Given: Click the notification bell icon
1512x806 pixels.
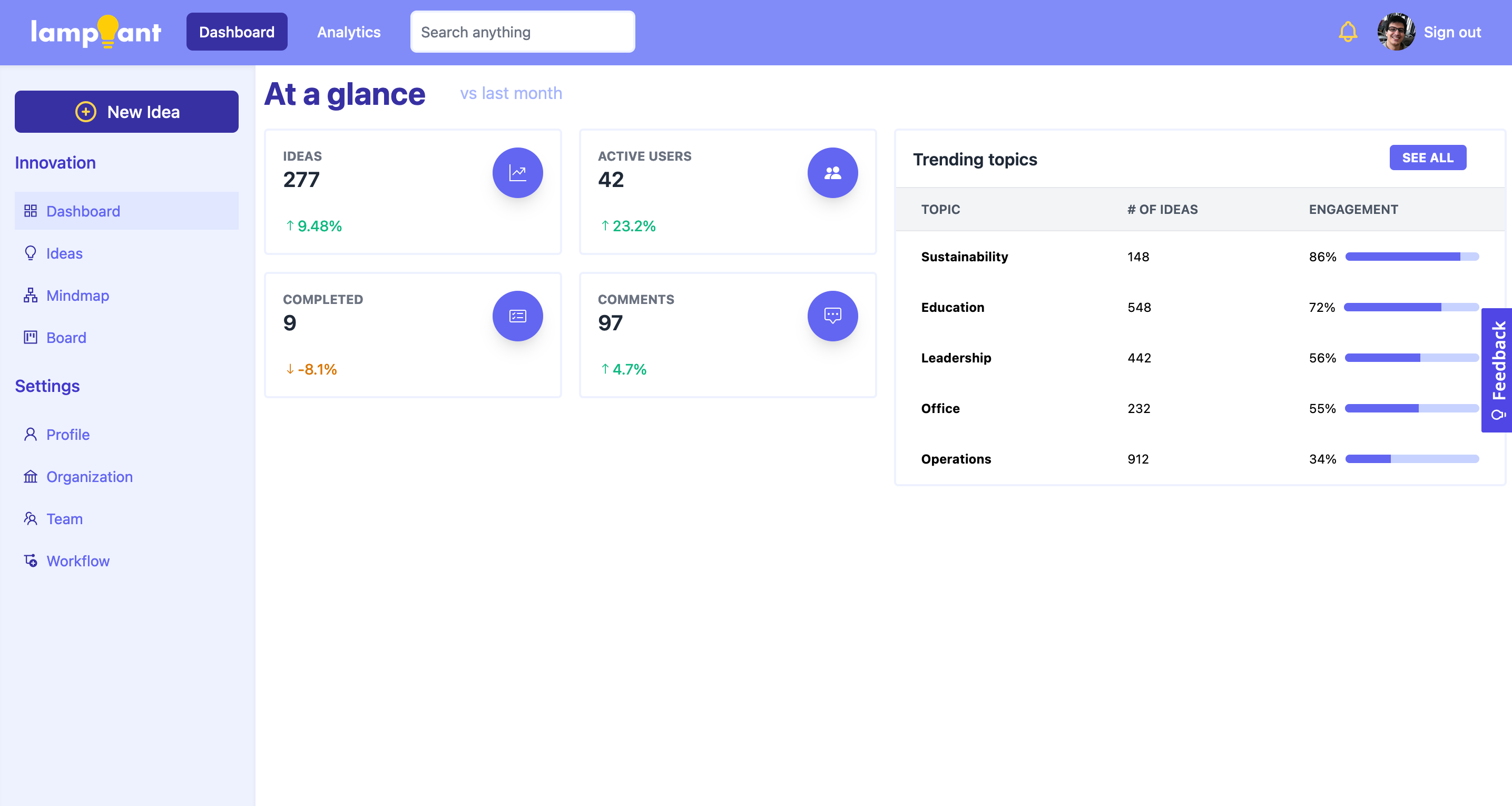Looking at the screenshot, I should pos(1348,32).
